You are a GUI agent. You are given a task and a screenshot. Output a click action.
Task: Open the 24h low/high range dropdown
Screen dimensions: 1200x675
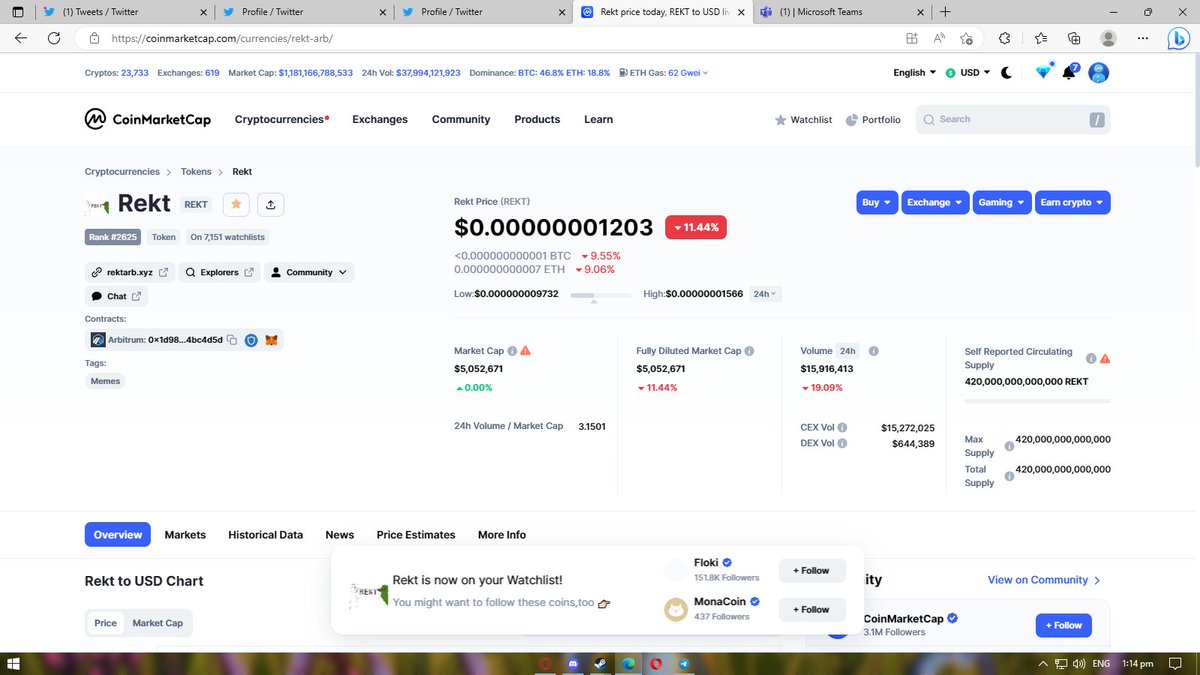click(766, 294)
